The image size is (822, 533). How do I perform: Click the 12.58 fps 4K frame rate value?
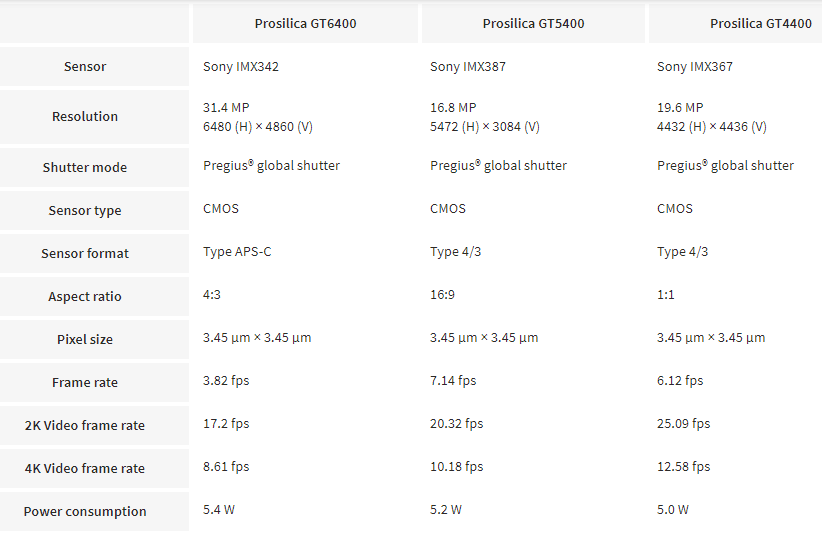pos(684,467)
